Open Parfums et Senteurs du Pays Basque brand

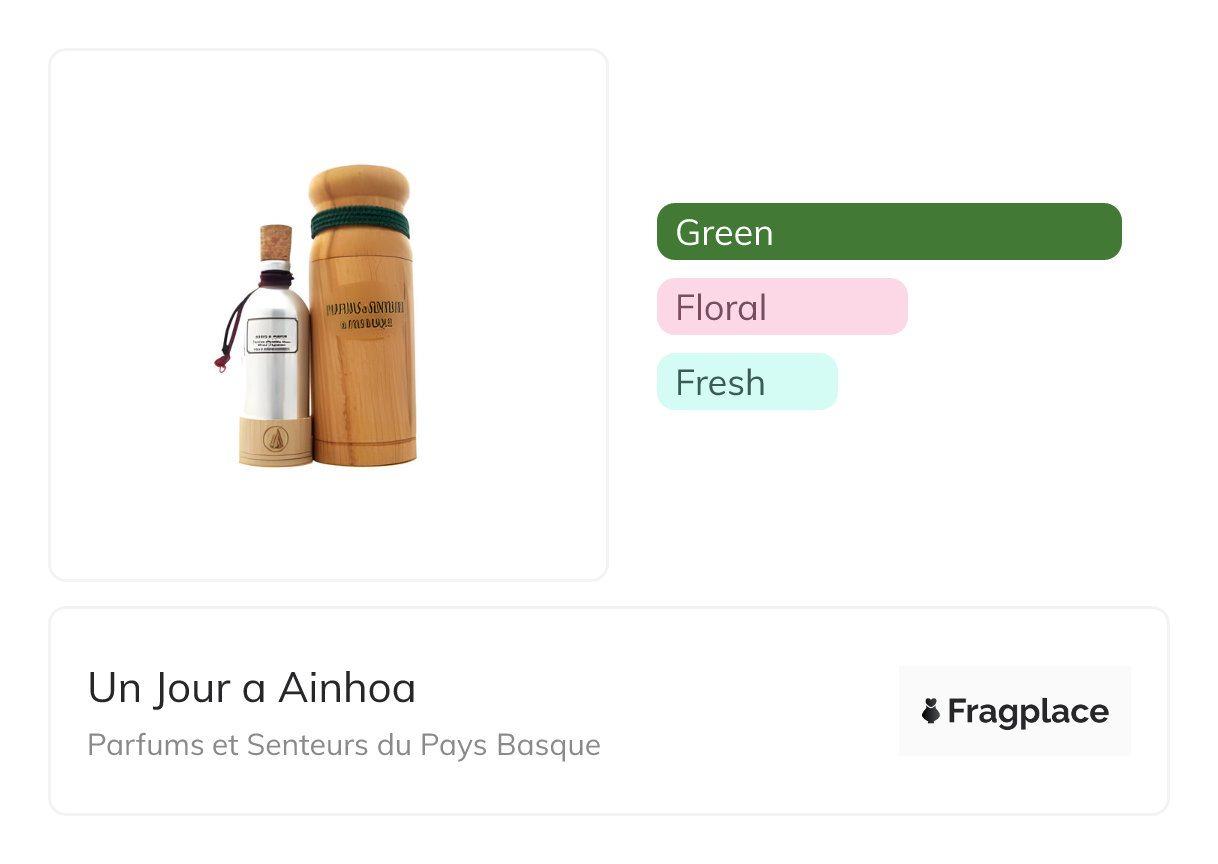click(344, 745)
